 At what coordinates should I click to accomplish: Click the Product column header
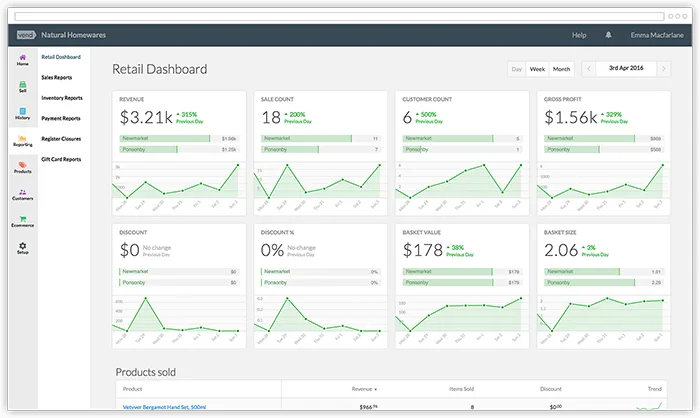pos(132,389)
